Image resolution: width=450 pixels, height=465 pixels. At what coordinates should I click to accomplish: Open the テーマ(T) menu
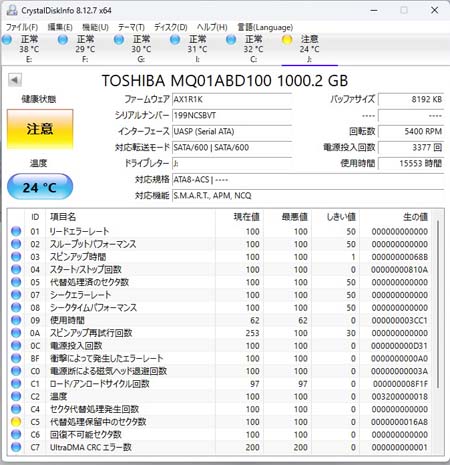(x=131, y=27)
